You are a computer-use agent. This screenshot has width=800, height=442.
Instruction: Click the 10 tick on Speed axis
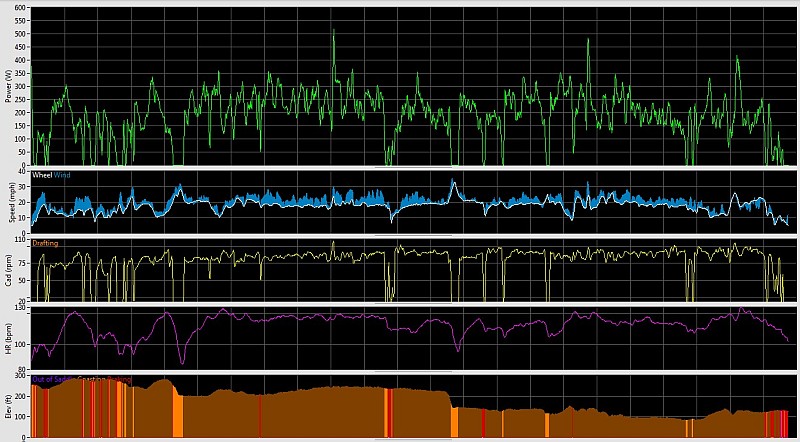click(23, 217)
